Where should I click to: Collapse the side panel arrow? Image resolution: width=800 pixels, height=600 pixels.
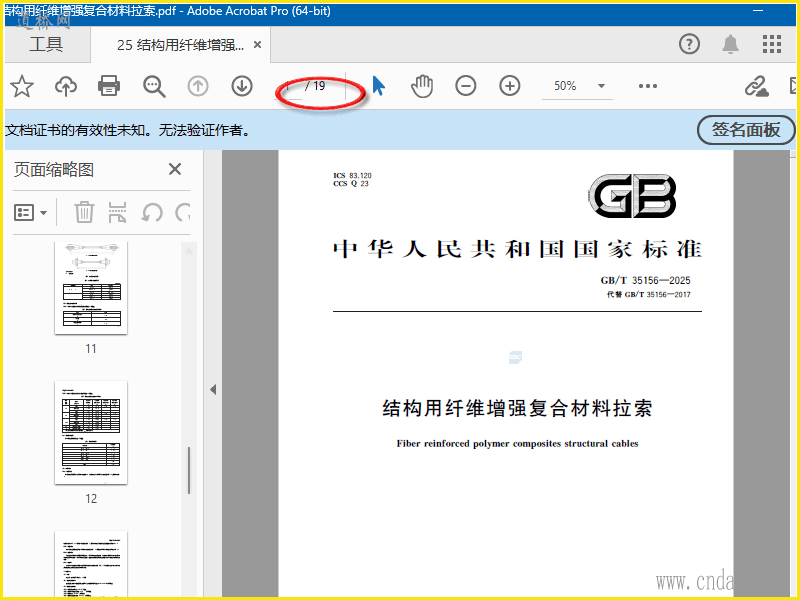213,390
